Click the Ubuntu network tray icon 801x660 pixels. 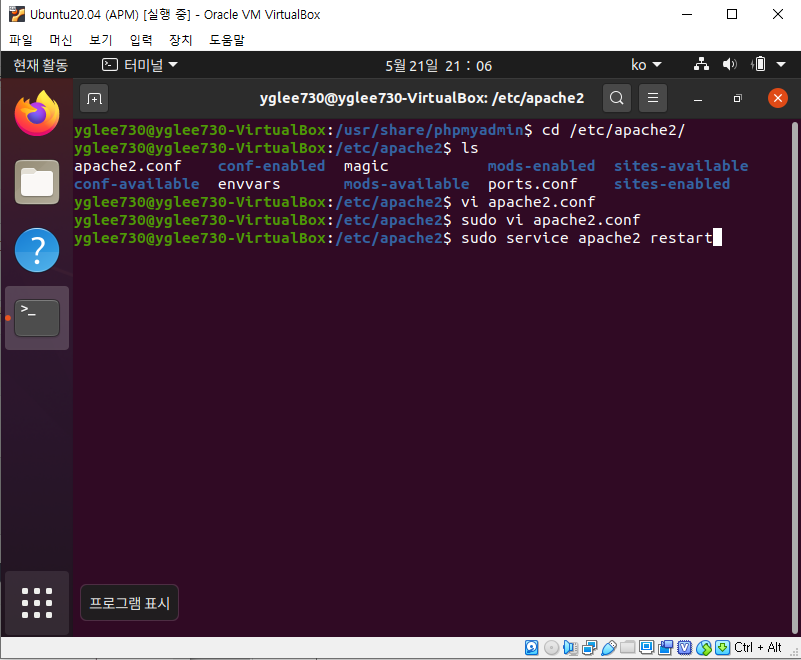point(701,64)
